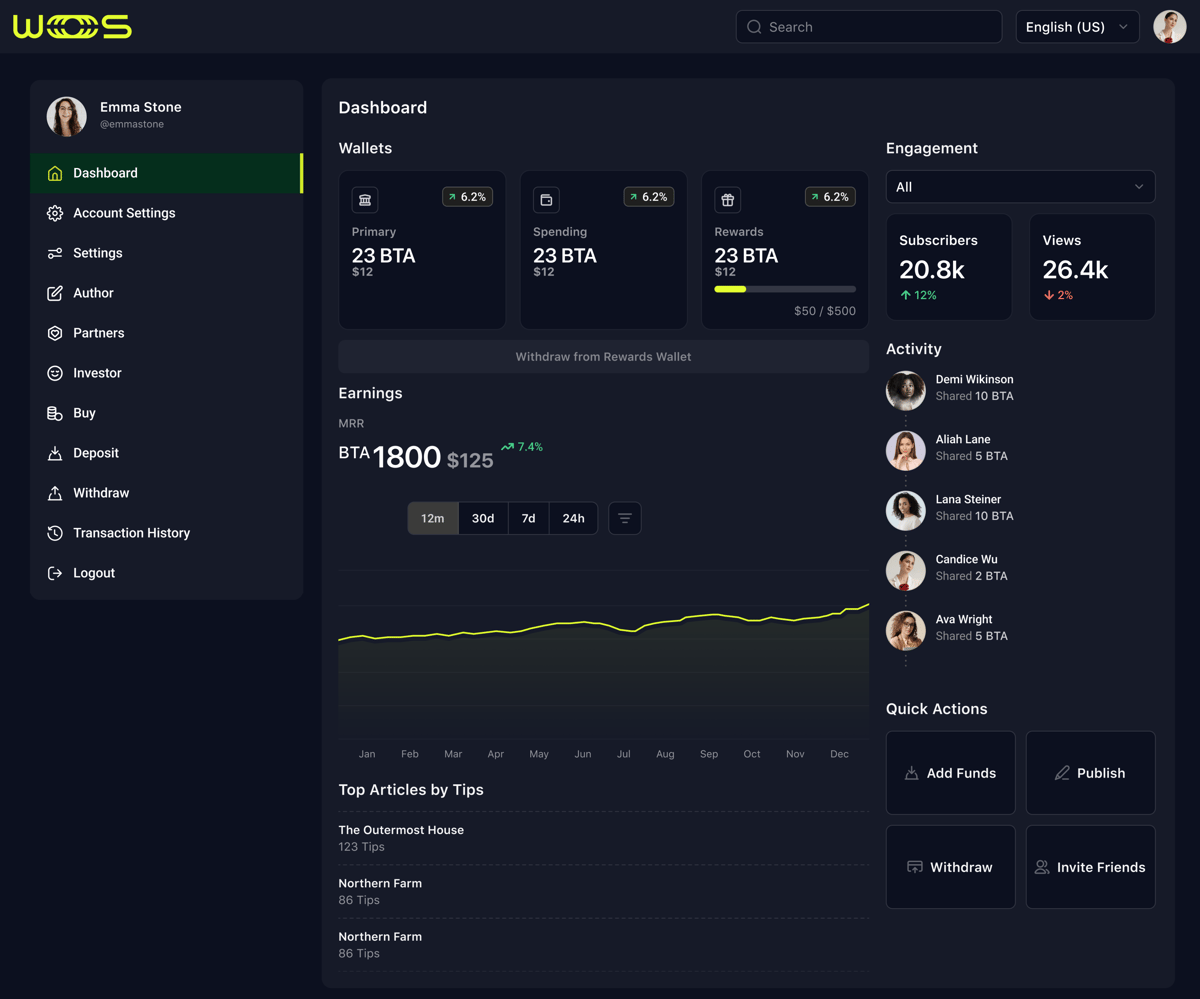
Task: Click the Author edit icon
Action: pyautogui.click(x=55, y=293)
